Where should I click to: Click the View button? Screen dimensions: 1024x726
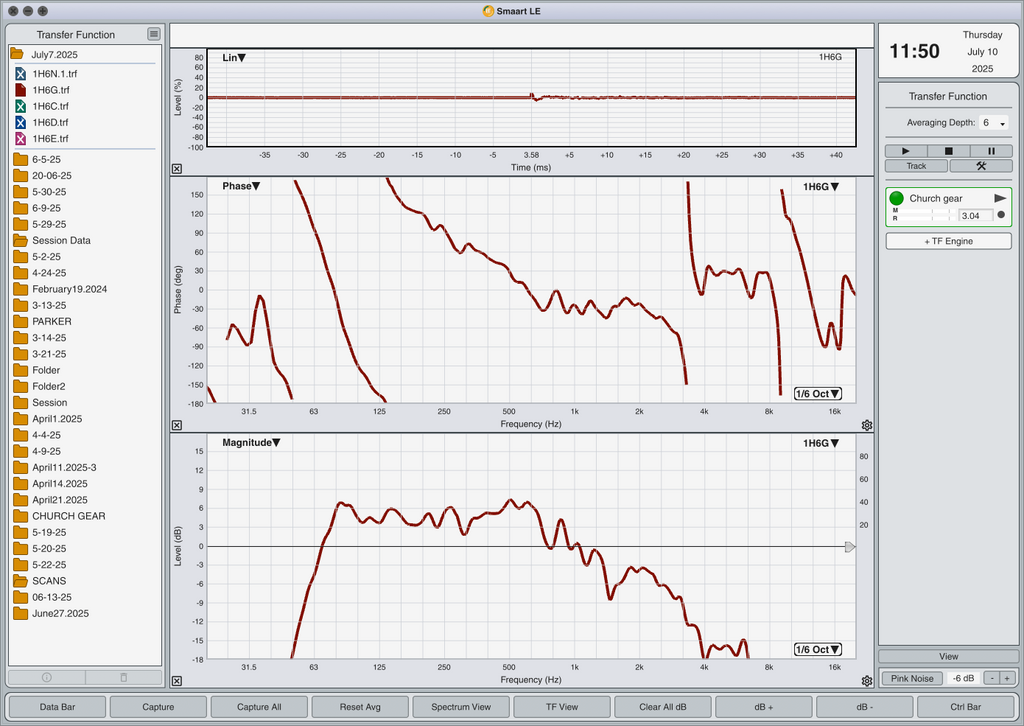(948, 656)
